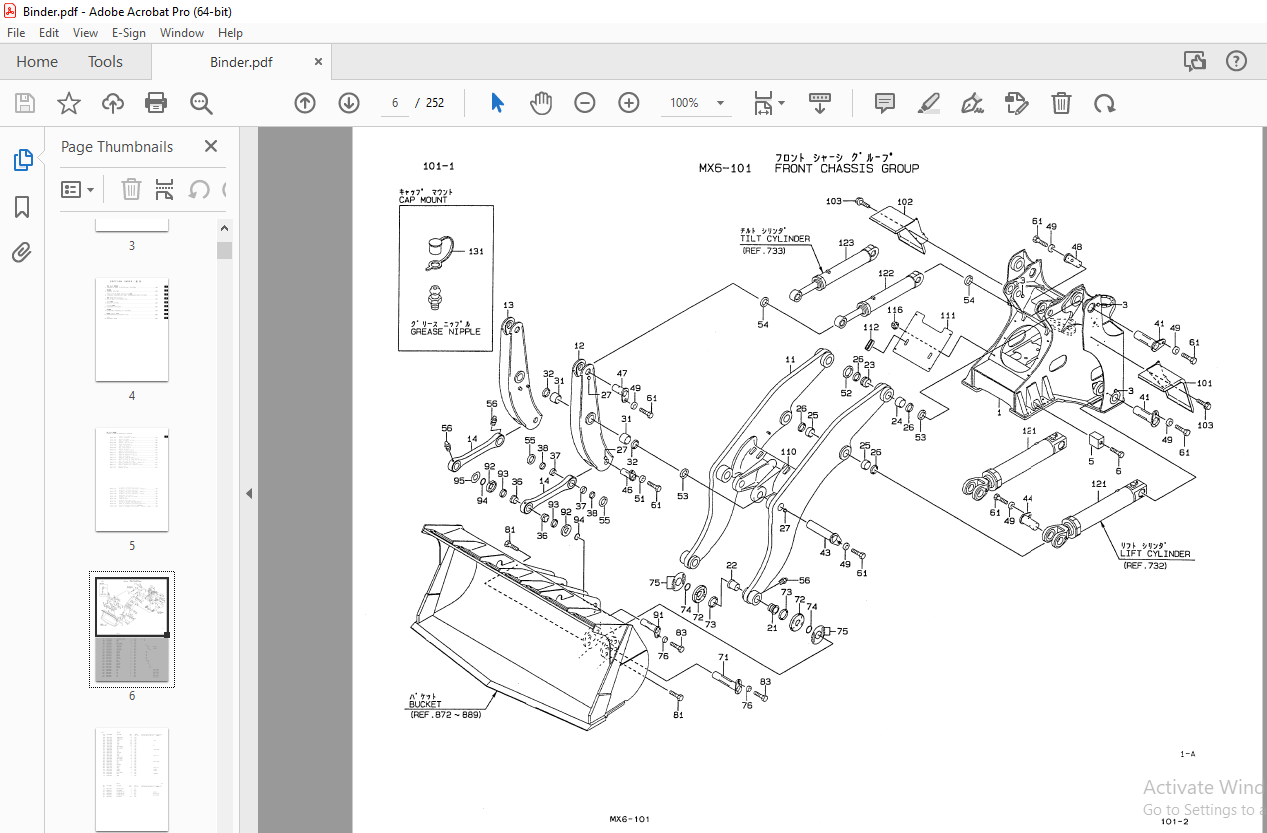Open the E-Sign menu
This screenshot has height=833, width=1267.
[129, 33]
